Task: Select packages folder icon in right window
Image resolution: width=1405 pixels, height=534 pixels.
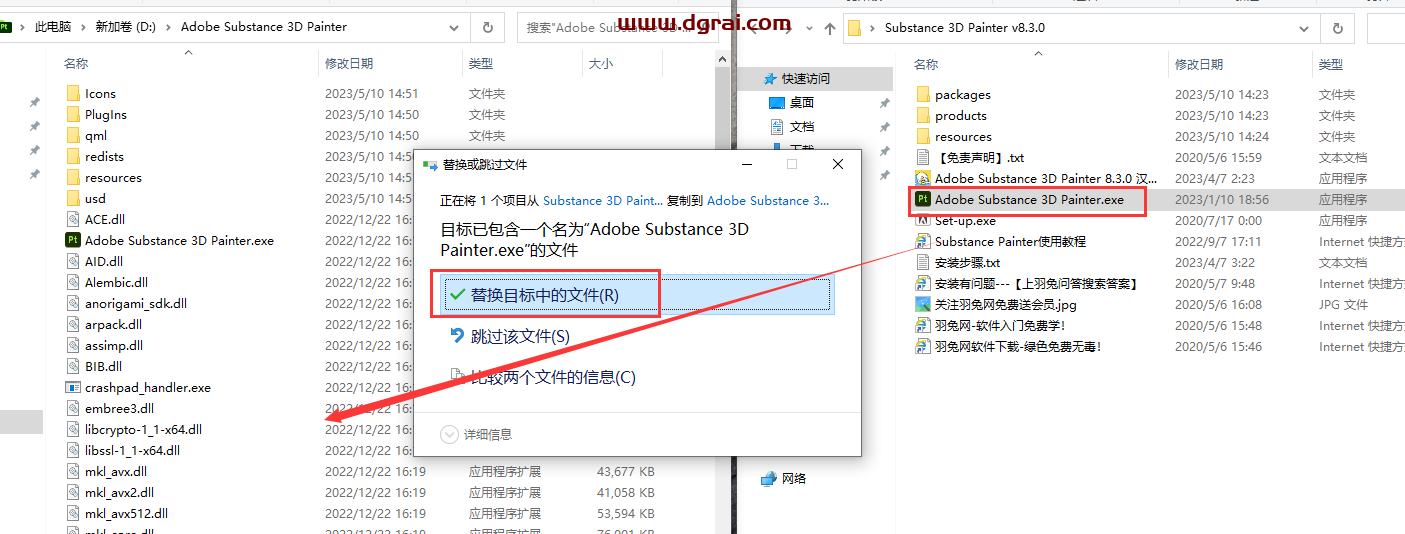Action: [x=923, y=94]
